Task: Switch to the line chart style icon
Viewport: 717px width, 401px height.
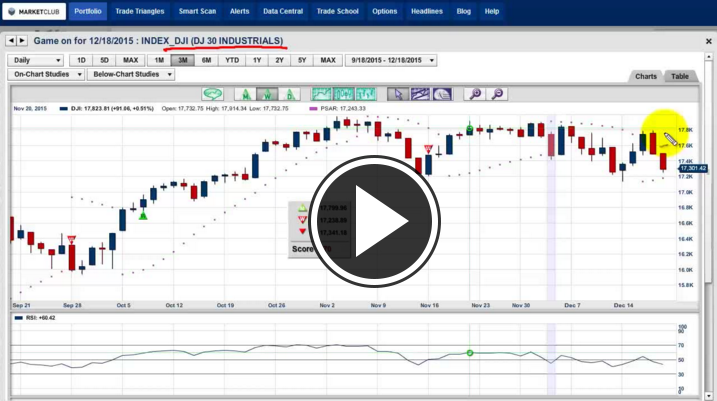Action: click(321, 94)
